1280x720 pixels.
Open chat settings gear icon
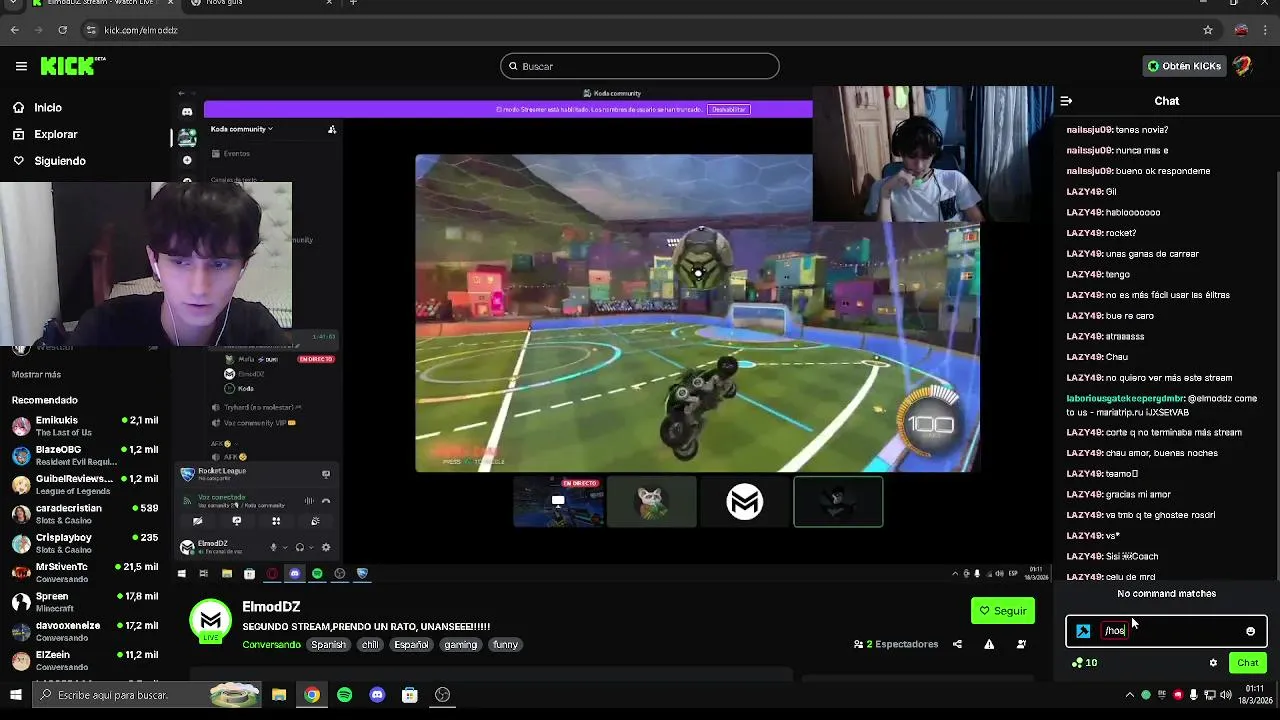click(x=1213, y=663)
